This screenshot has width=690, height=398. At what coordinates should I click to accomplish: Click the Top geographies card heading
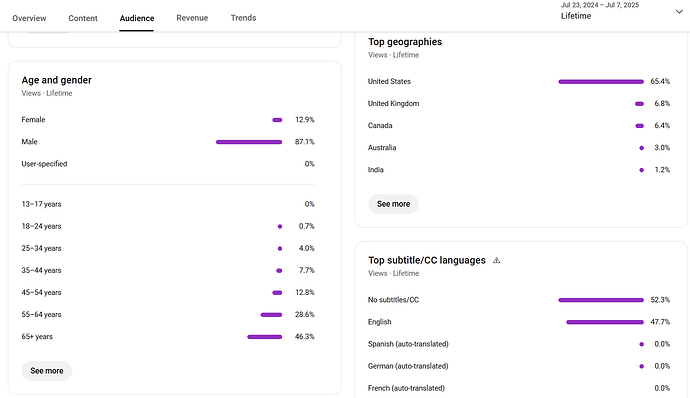(x=405, y=42)
